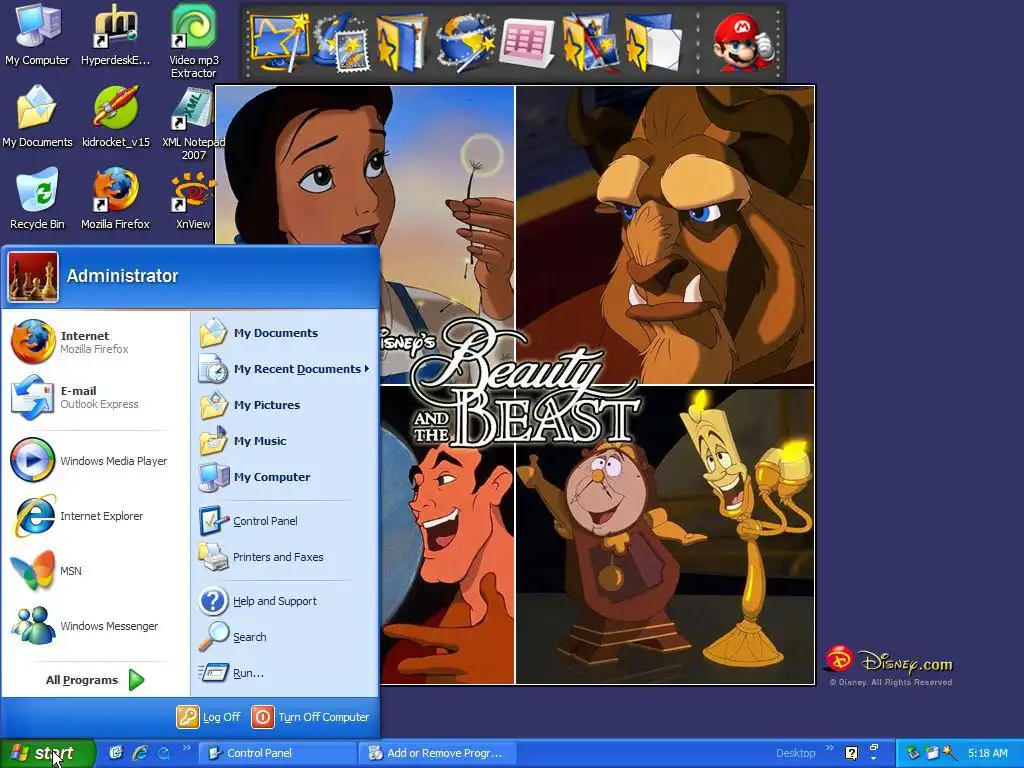Screen dimensions: 1024x768
Task: Open Search from Start menu
Action: [284, 637]
